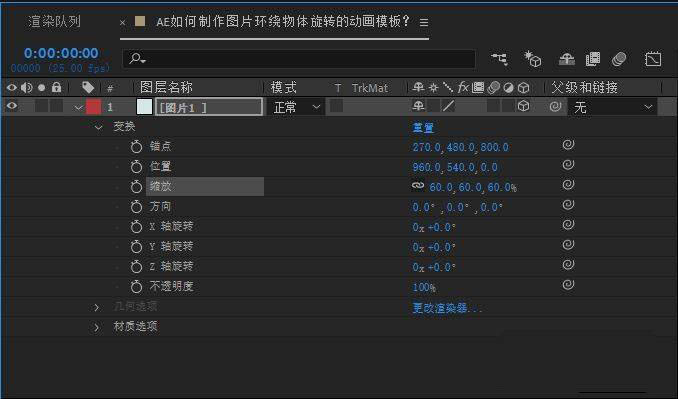Toggle 不透明度 stopwatch
678x399 pixels.
pos(136,286)
